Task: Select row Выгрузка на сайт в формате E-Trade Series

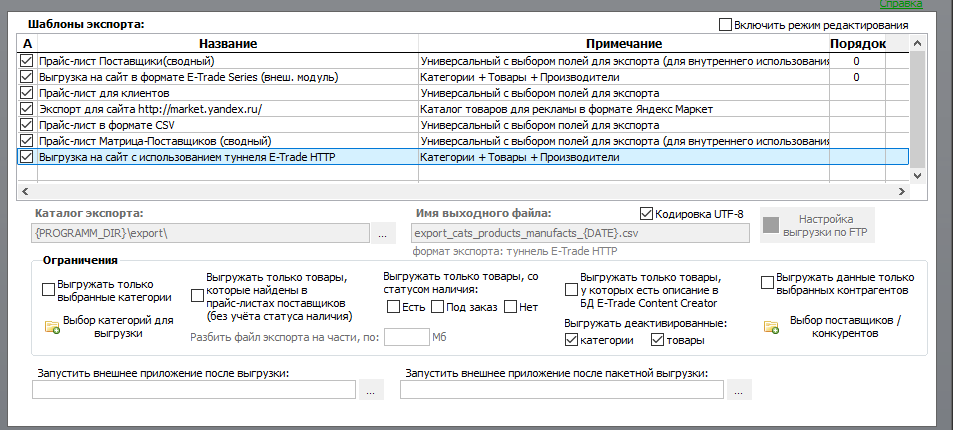Action: [463, 77]
